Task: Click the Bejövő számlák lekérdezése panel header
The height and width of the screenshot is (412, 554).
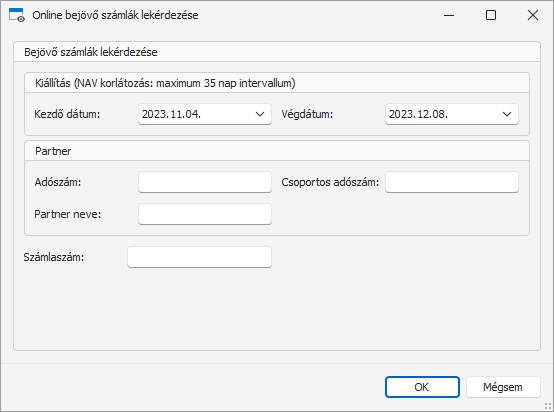Action: point(91,52)
